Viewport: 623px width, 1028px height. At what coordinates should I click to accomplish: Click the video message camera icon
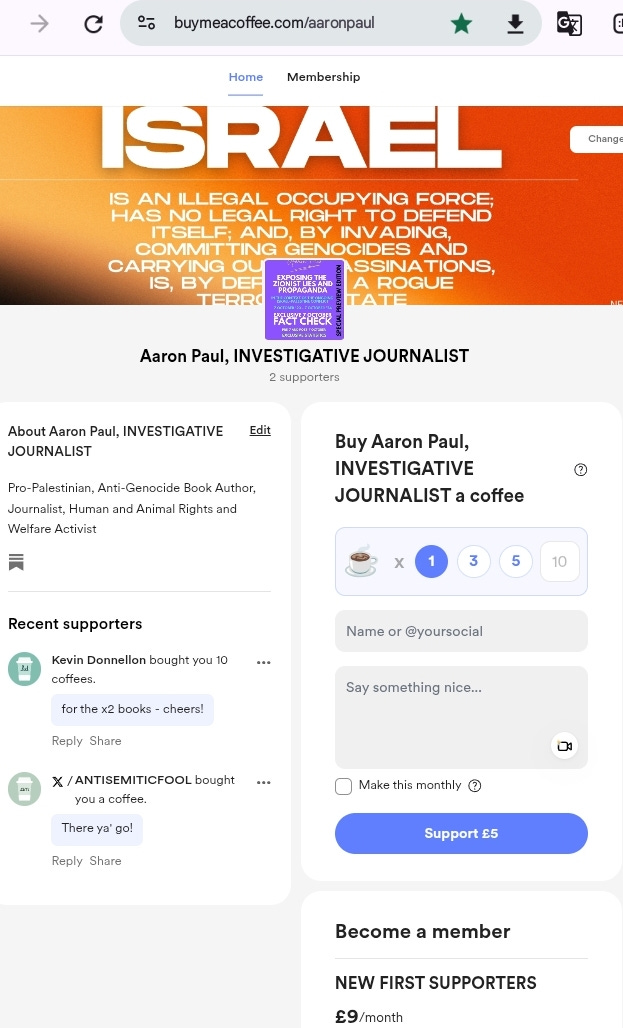click(x=564, y=746)
